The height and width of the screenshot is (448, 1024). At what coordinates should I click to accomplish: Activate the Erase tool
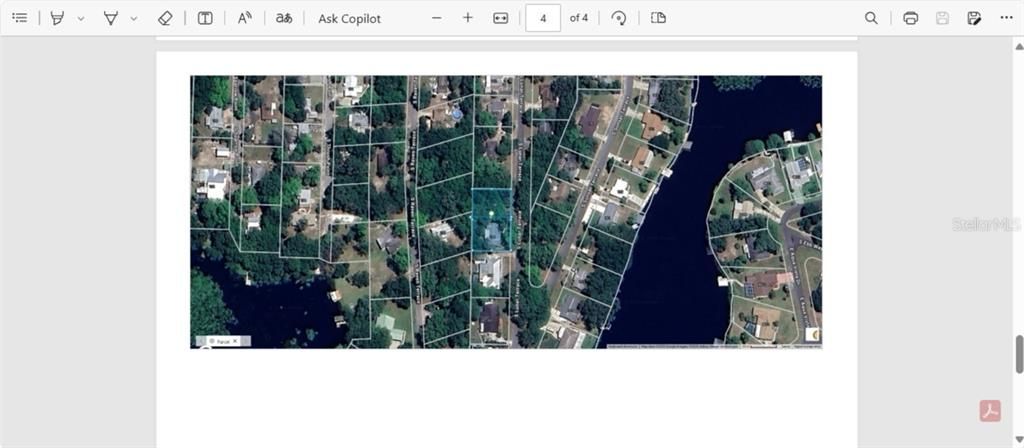pos(166,18)
